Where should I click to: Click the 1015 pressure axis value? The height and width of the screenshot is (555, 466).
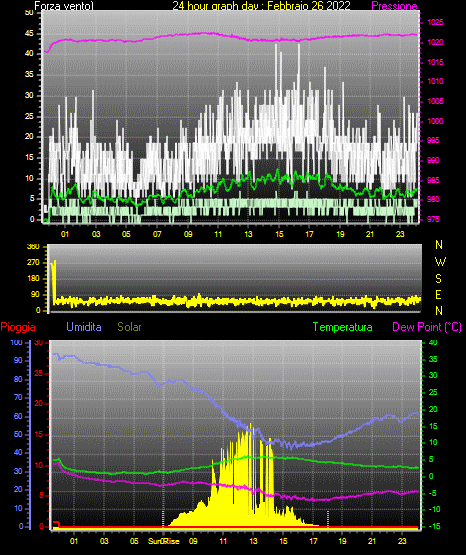435,62
